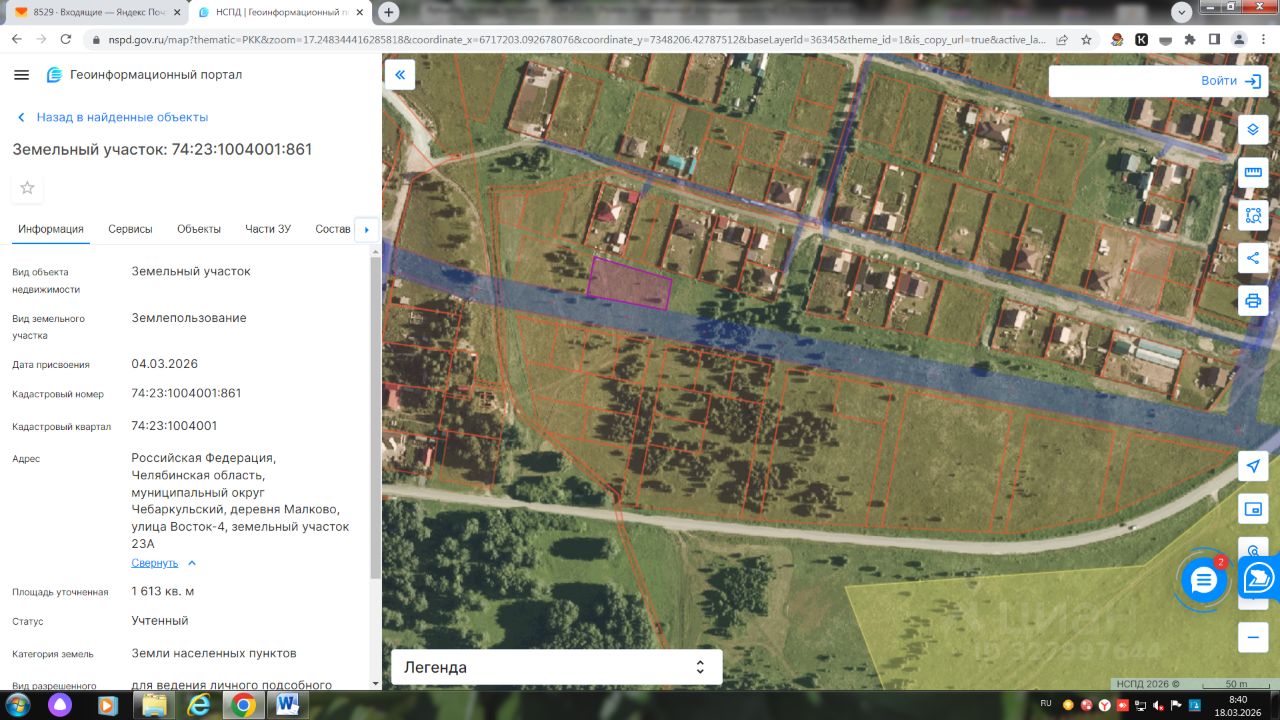Close the НСПД browser tab
The height and width of the screenshot is (720, 1280).
point(359,12)
